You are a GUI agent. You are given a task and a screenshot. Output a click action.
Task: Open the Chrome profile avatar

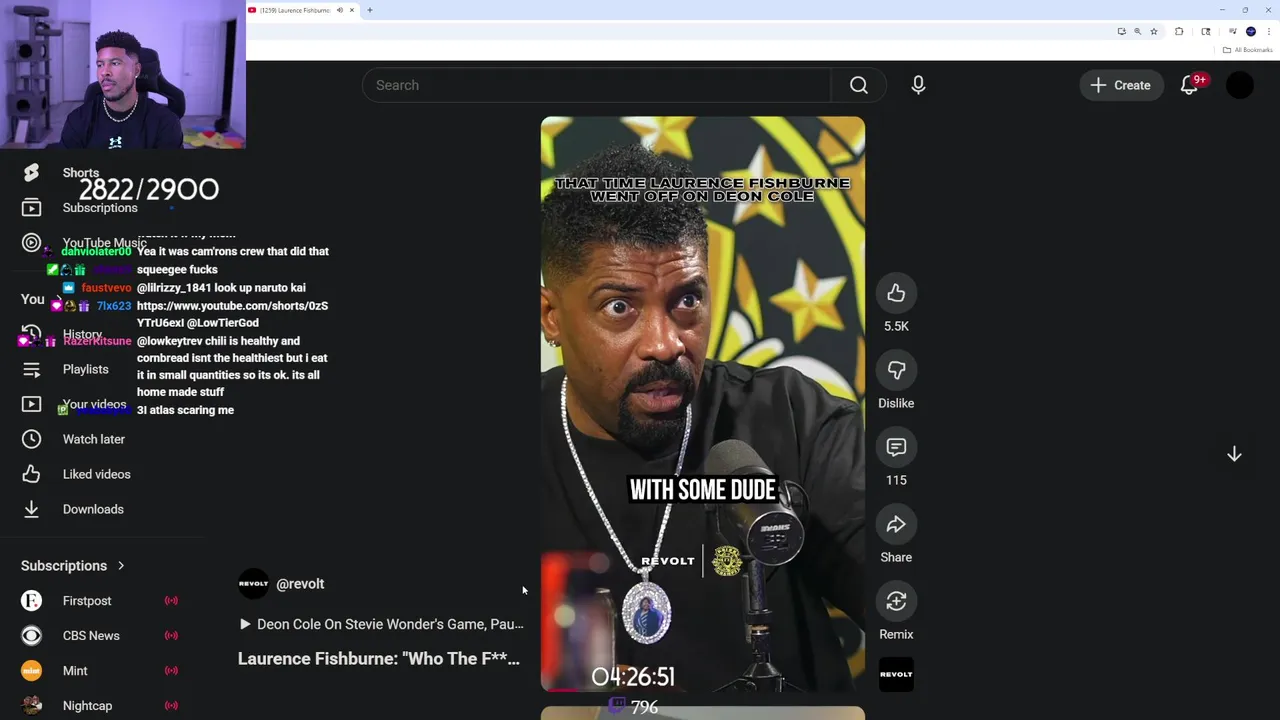coord(1251,31)
